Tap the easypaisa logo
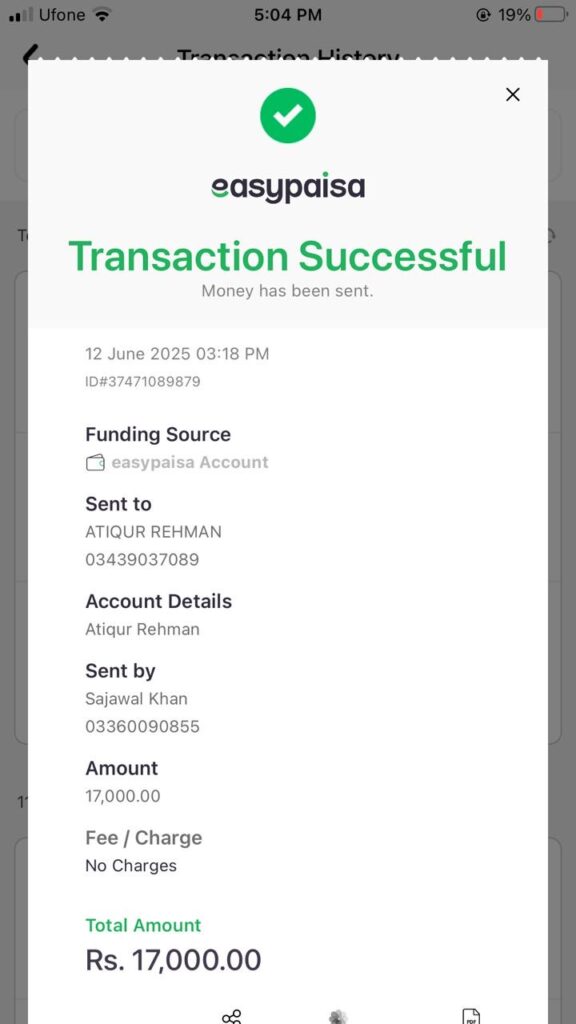 288,188
